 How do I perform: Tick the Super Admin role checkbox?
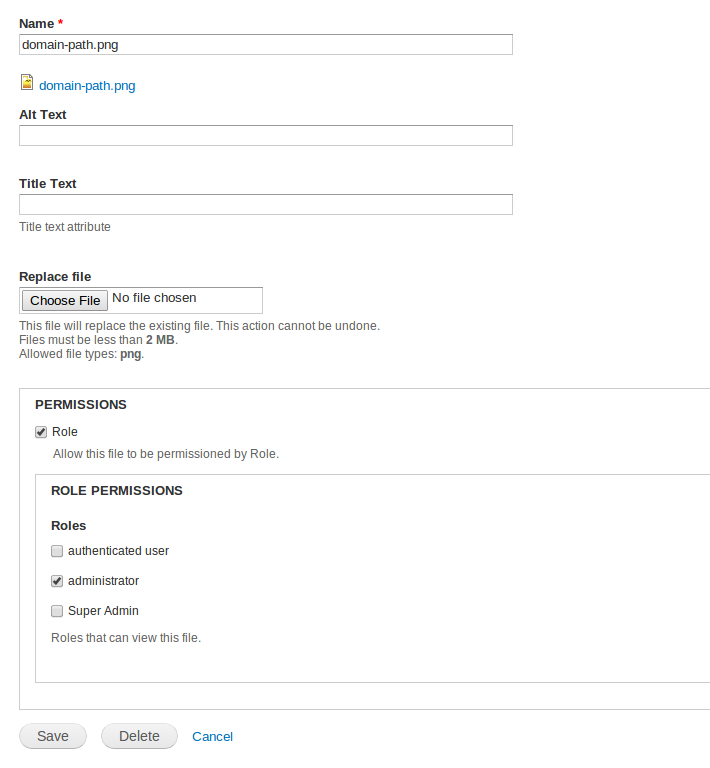(x=57, y=611)
